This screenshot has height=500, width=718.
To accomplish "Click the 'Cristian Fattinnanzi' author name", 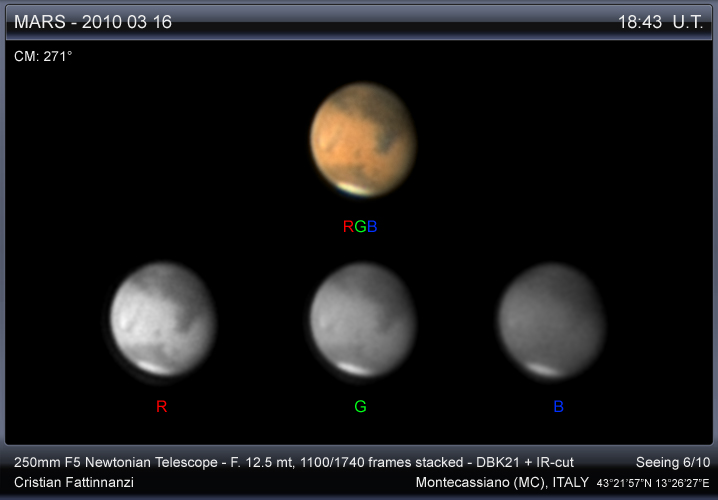I will (74, 482).
